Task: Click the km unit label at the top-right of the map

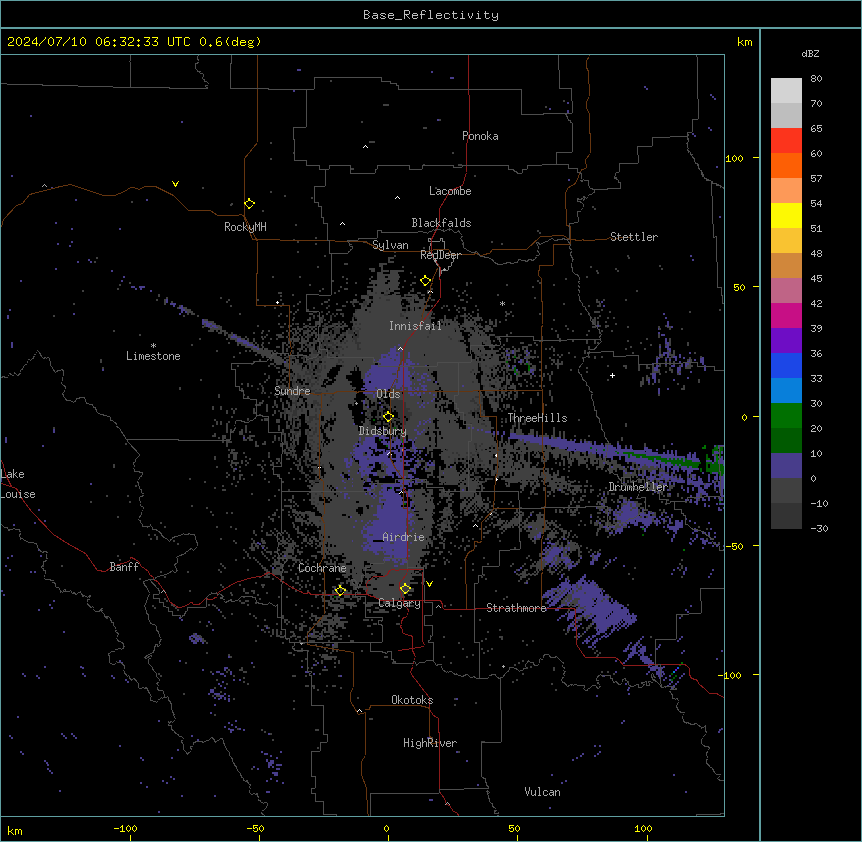Action: click(744, 42)
